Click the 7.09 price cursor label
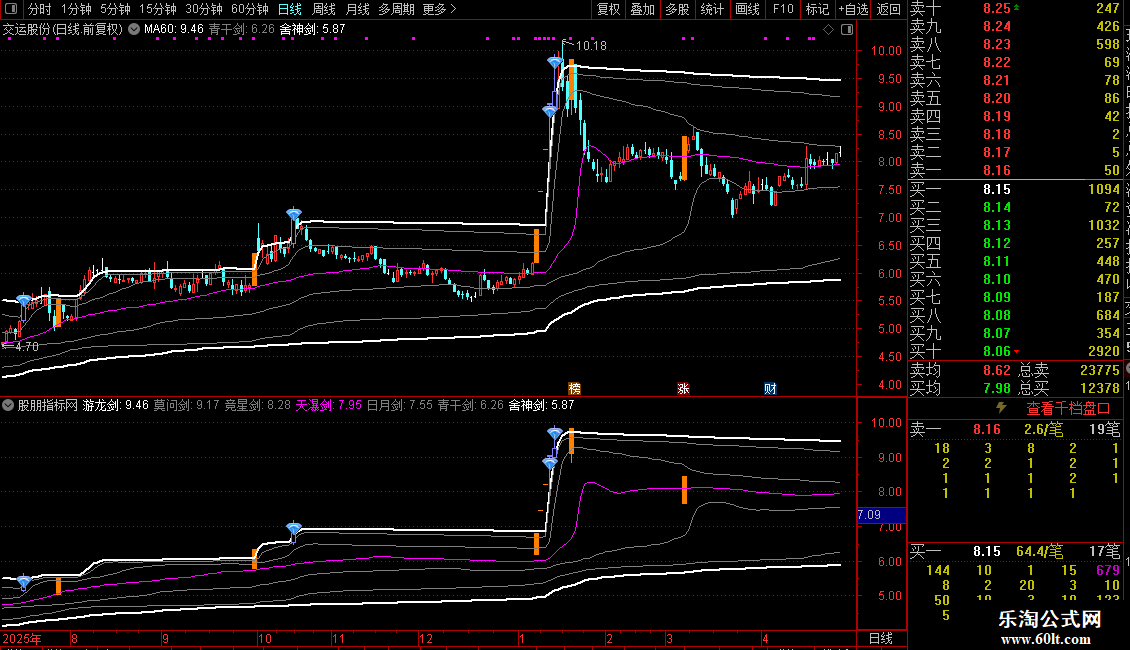The height and width of the screenshot is (650, 1130). tap(881, 515)
